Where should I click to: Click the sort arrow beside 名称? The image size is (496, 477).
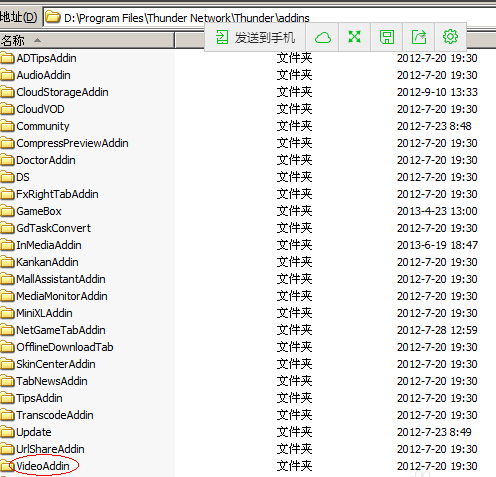(37, 40)
